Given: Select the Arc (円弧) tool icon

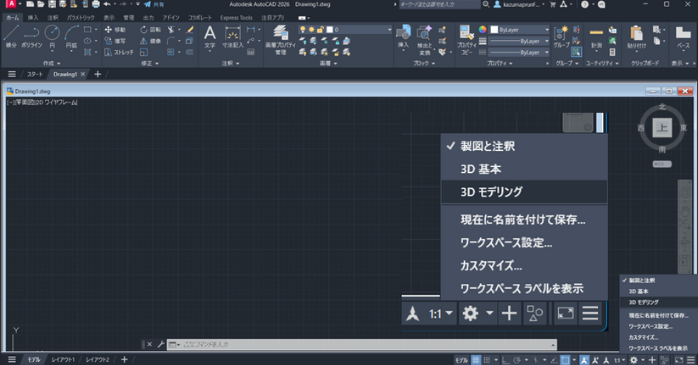Looking at the screenshot, I should (71, 32).
